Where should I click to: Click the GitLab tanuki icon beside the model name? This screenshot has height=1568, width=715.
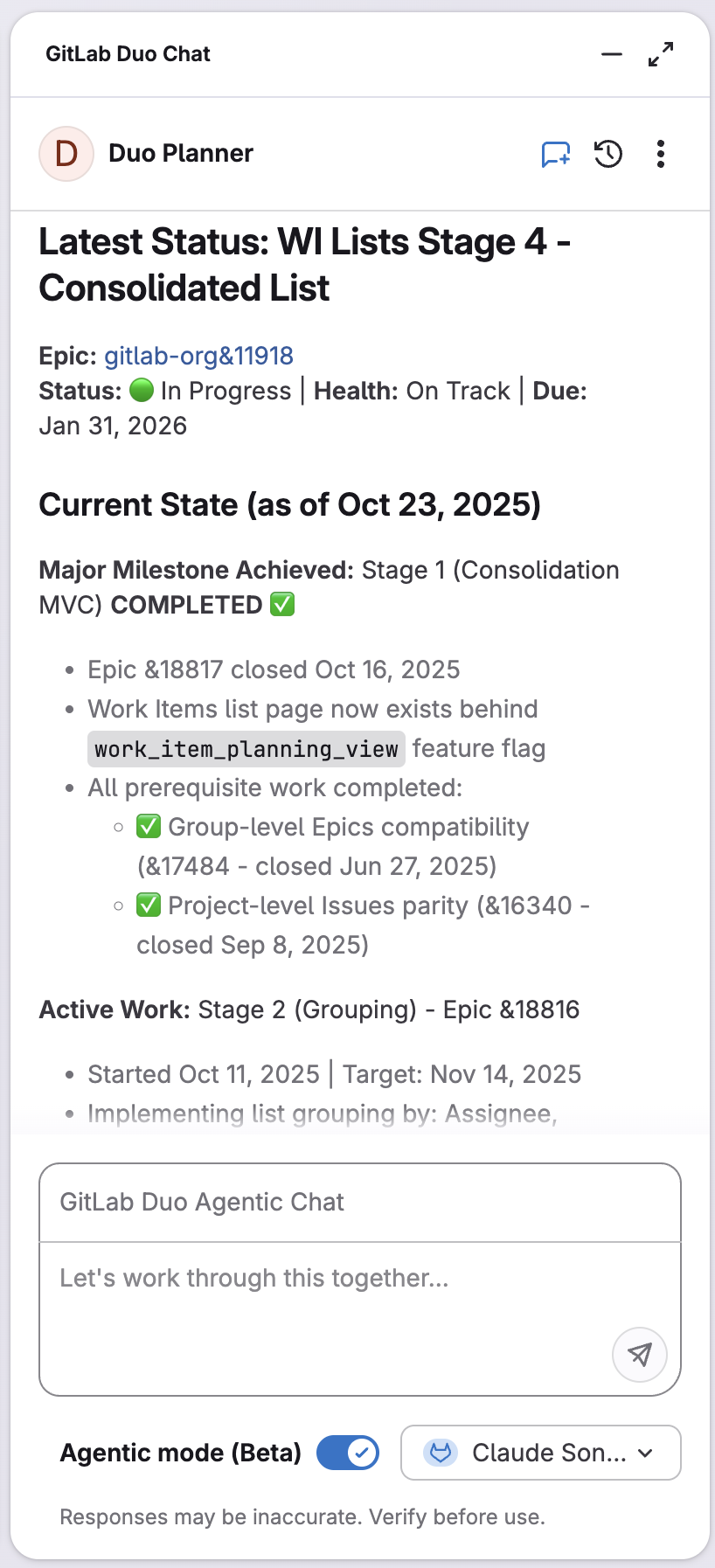point(441,1453)
